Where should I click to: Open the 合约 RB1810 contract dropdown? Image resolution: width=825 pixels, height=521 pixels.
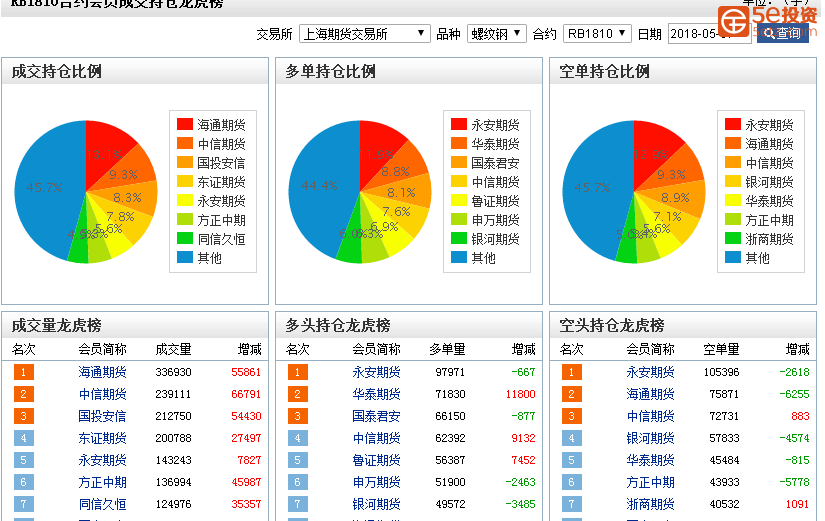coord(597,34)
